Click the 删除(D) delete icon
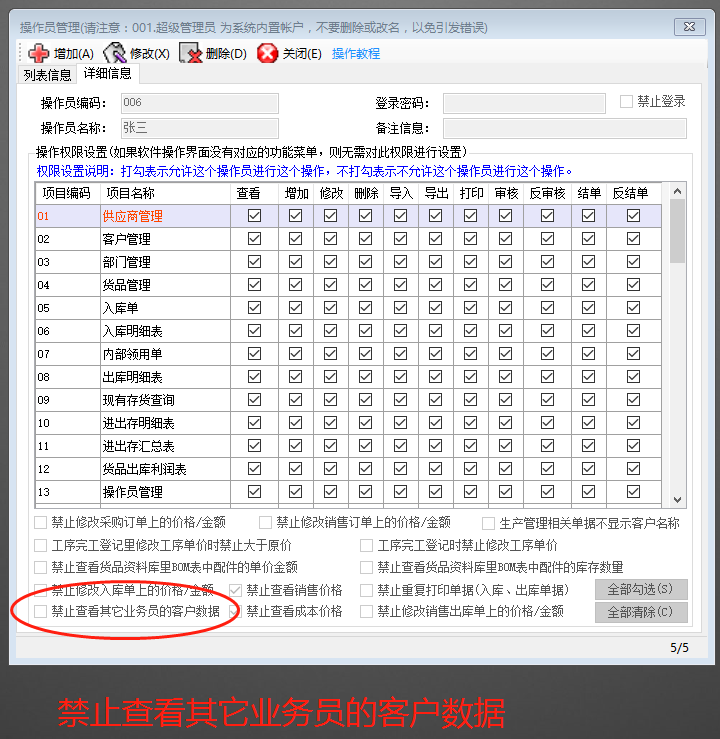 coord(190,54)
